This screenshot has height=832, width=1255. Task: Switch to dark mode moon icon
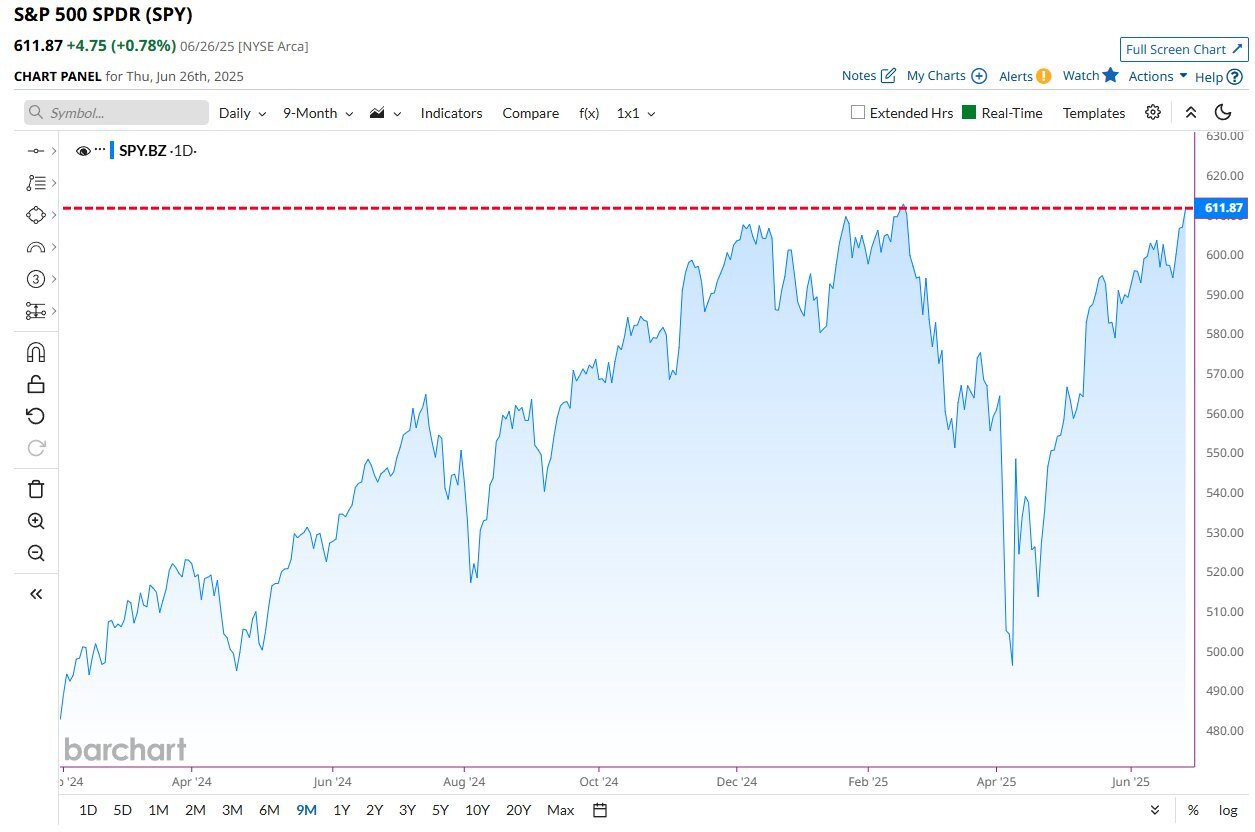pos(1223,112)
